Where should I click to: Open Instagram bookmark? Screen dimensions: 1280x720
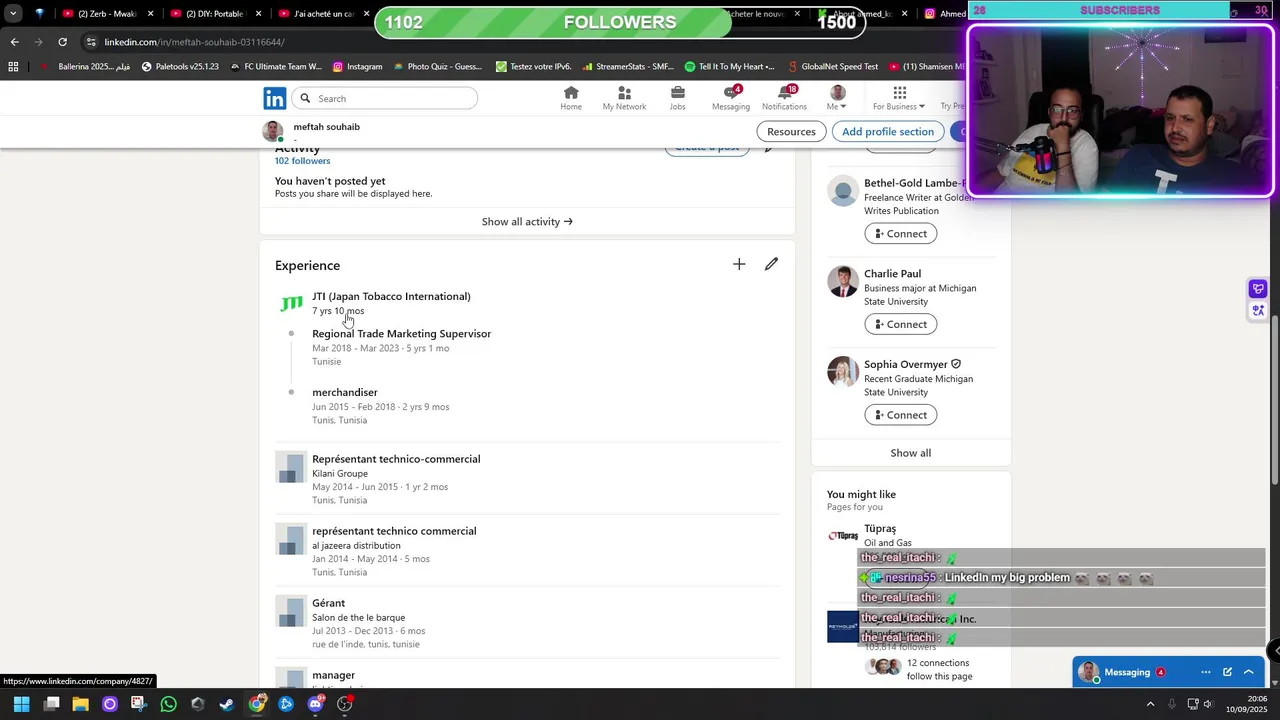tap(357, 67)
